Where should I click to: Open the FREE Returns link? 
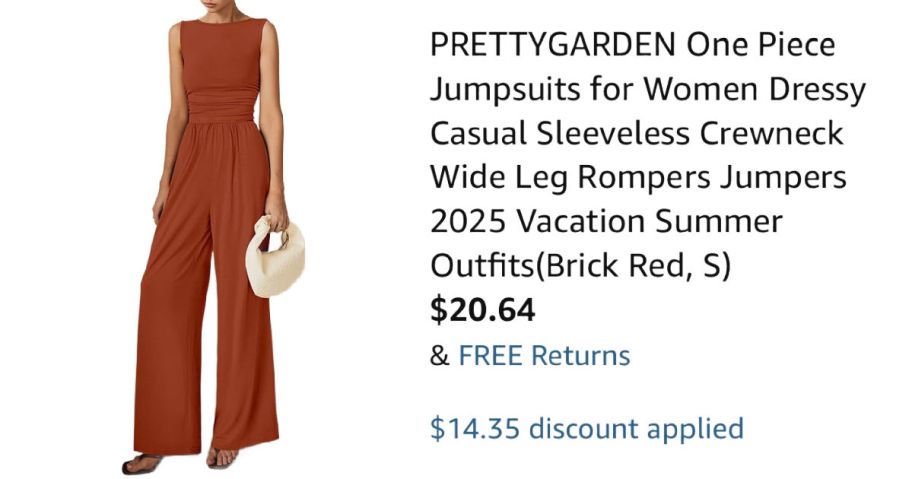pyautogui.click(x=544, y=355)
